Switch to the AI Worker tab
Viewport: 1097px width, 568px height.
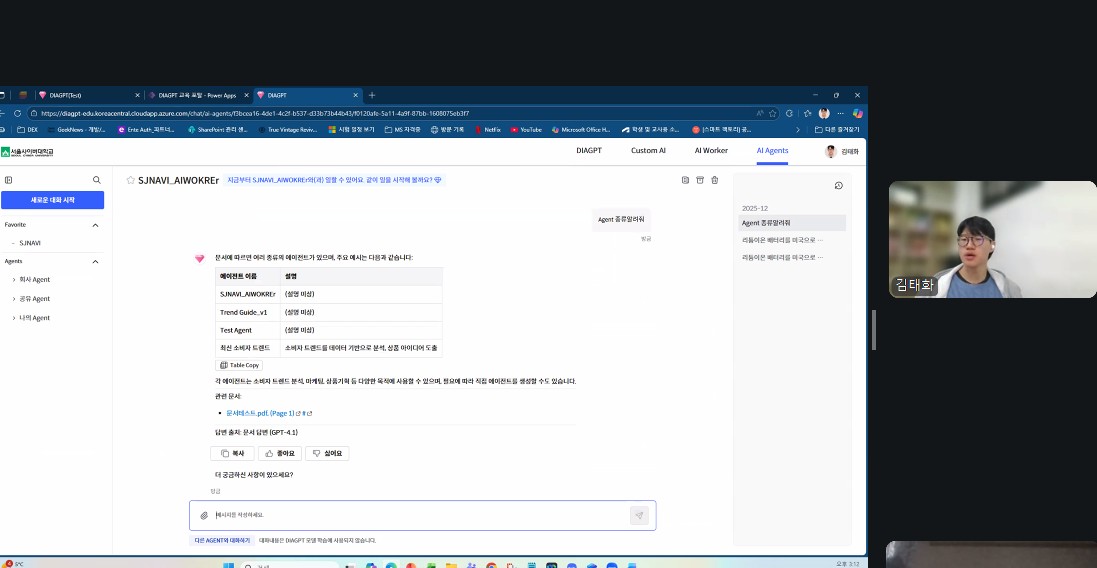pyautogui.click(x=711, y=150)
